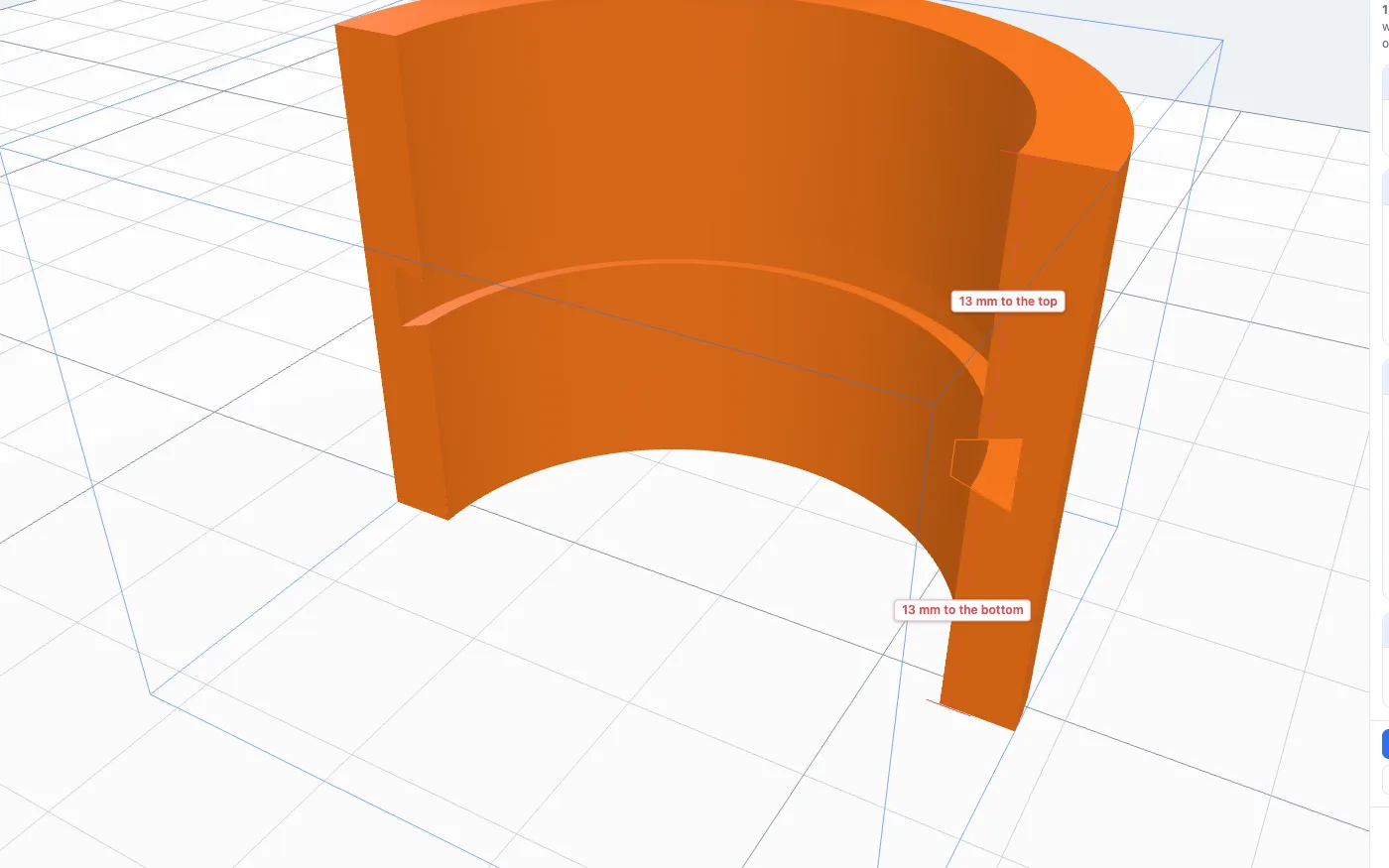Select the small highlighted notch on the model wall
Screen dimensions: 1389x868
986,474
